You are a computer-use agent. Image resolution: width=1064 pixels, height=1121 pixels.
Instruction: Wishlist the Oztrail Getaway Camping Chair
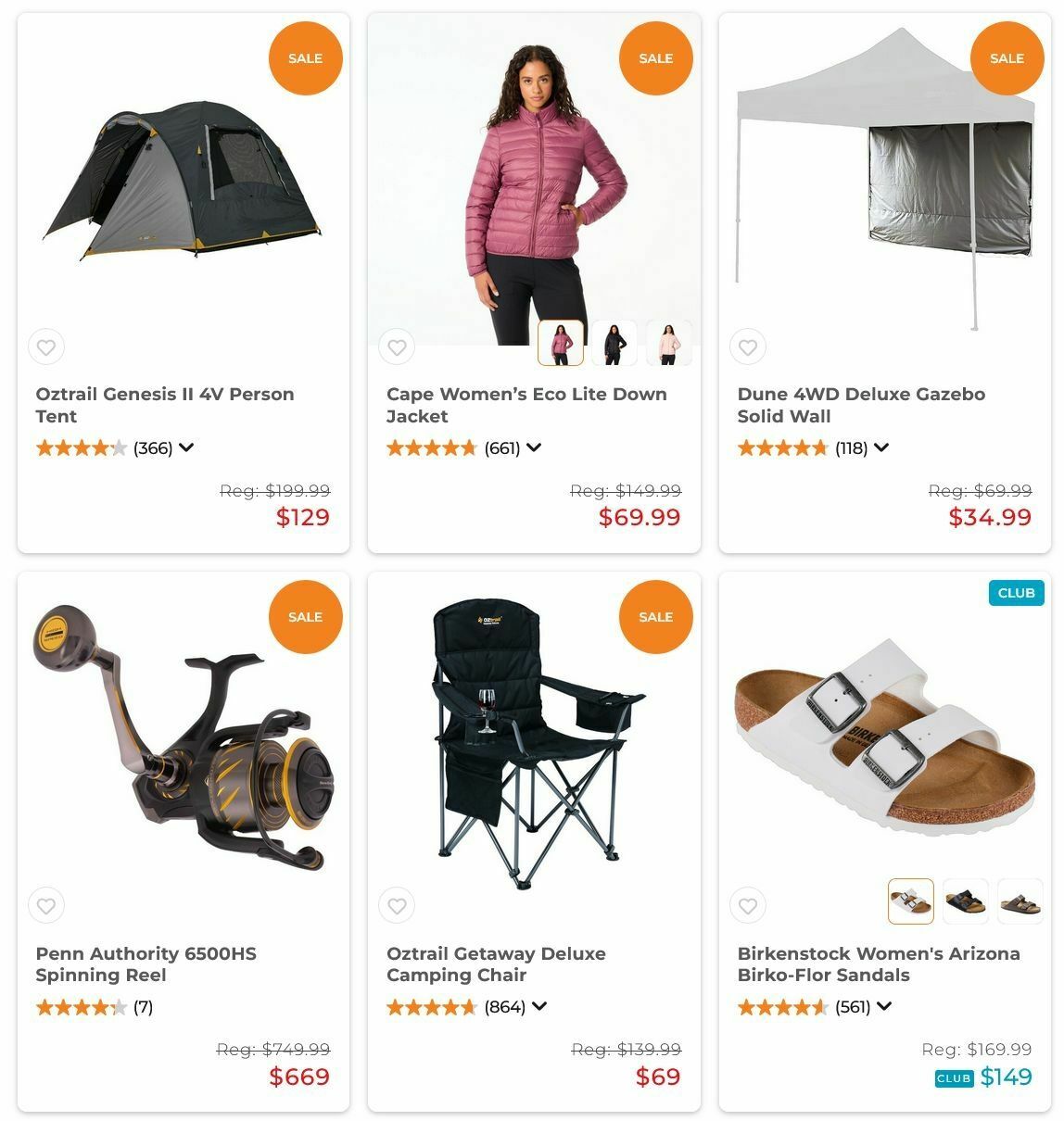pyautogui.click(x=397, y=906)
